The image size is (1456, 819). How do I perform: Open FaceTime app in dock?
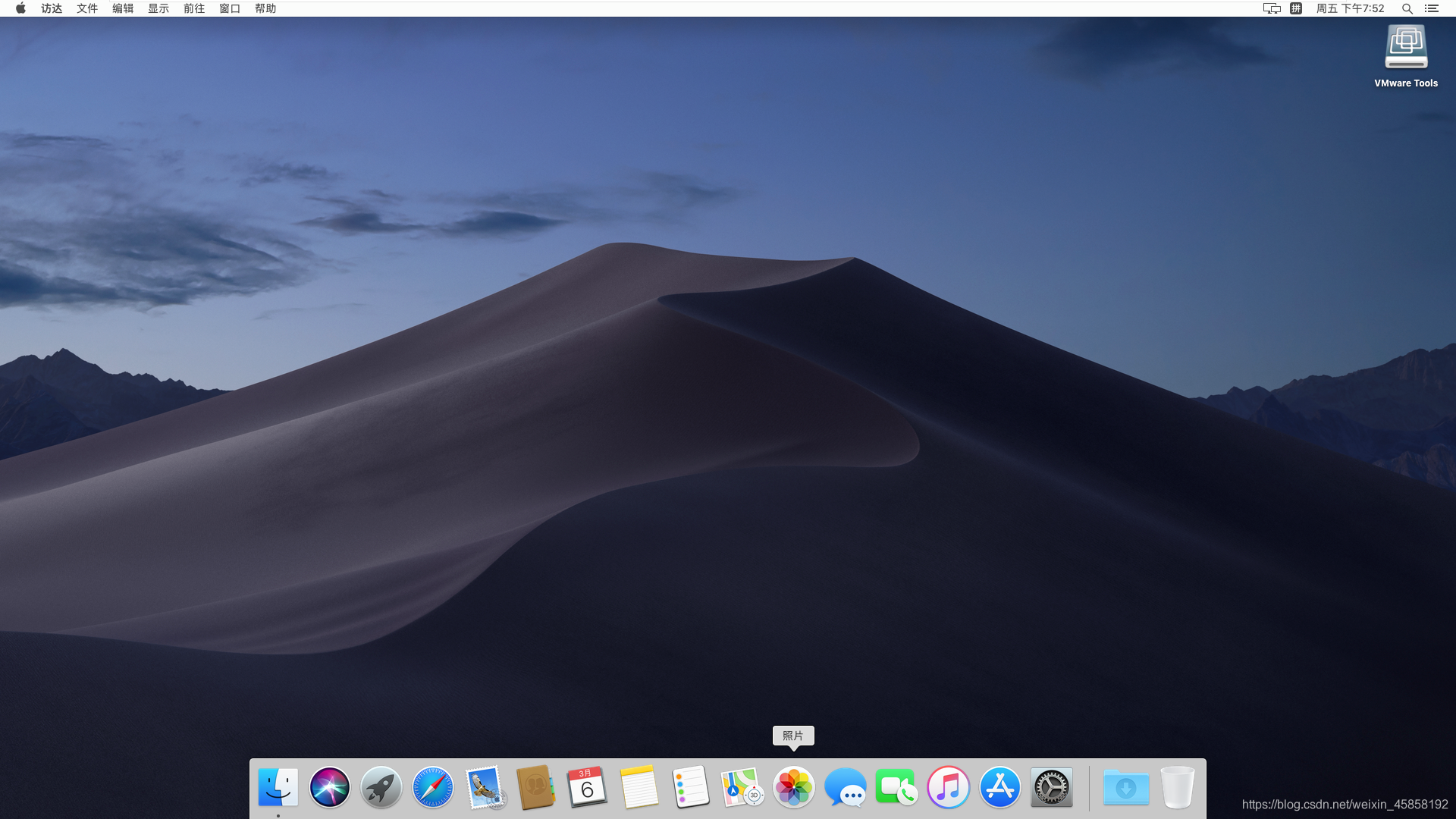896,787
